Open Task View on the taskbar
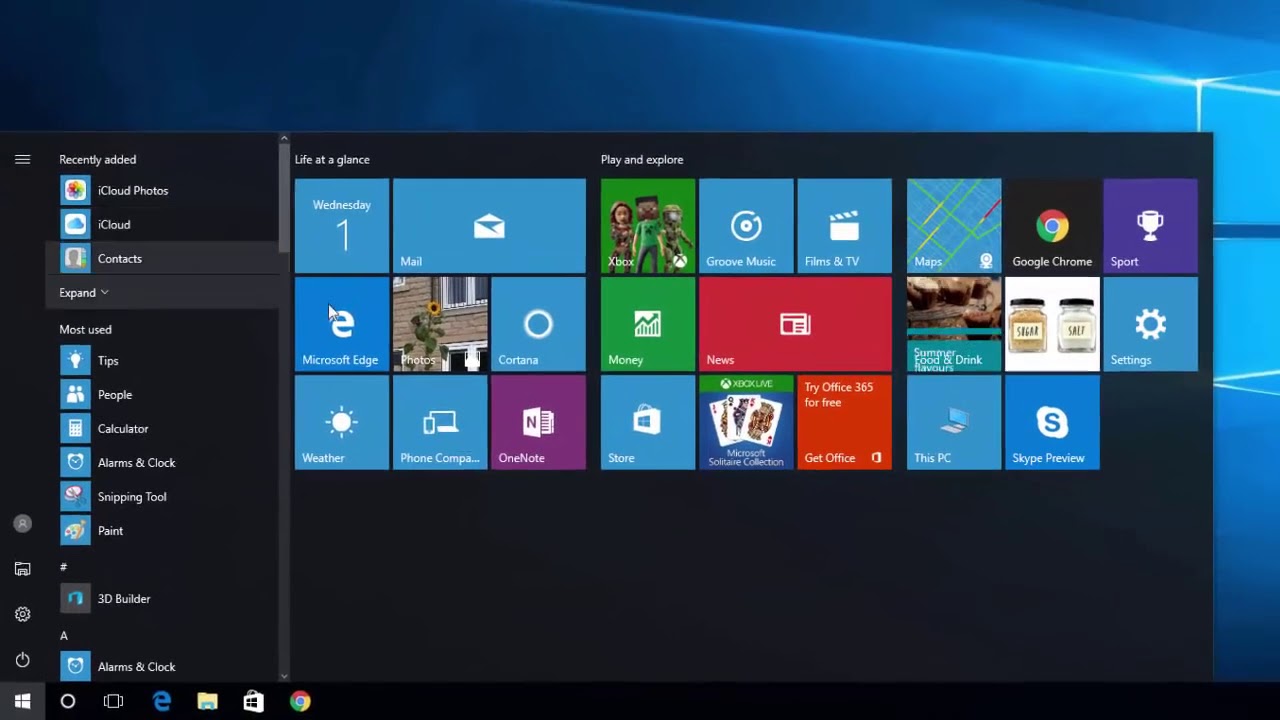Image resolution: width=1280 pixels, height=720 pixels. (x=114, y=701)
